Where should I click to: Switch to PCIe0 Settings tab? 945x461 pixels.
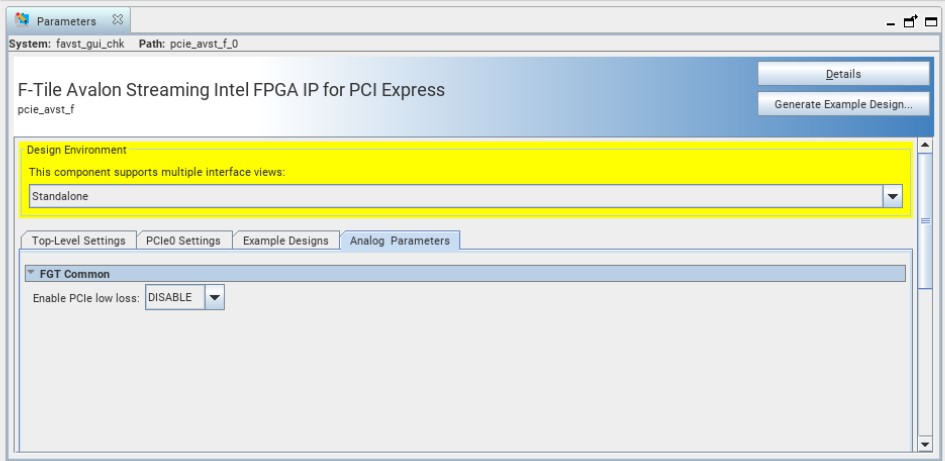click(x=183, y=240)
